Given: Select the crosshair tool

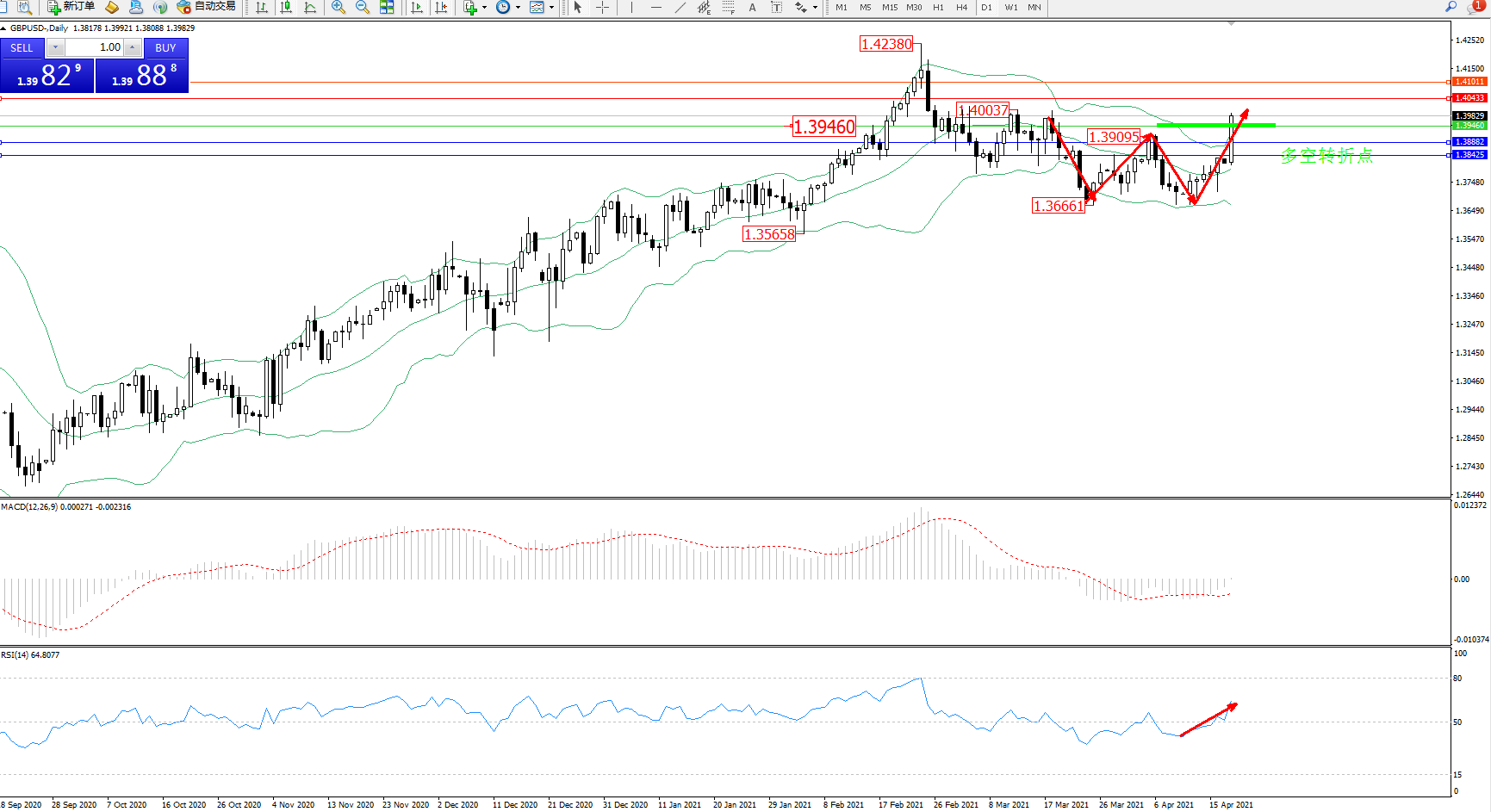Looking at the screenshot, I should point(602,7).
